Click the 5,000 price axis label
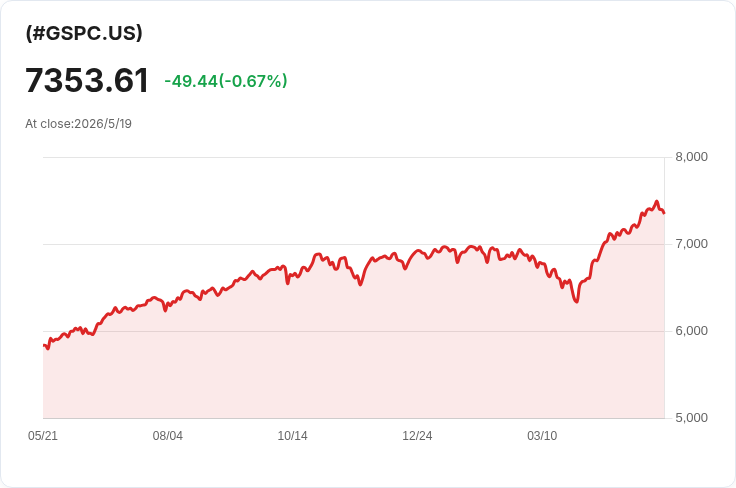 [x=691, y=418]
